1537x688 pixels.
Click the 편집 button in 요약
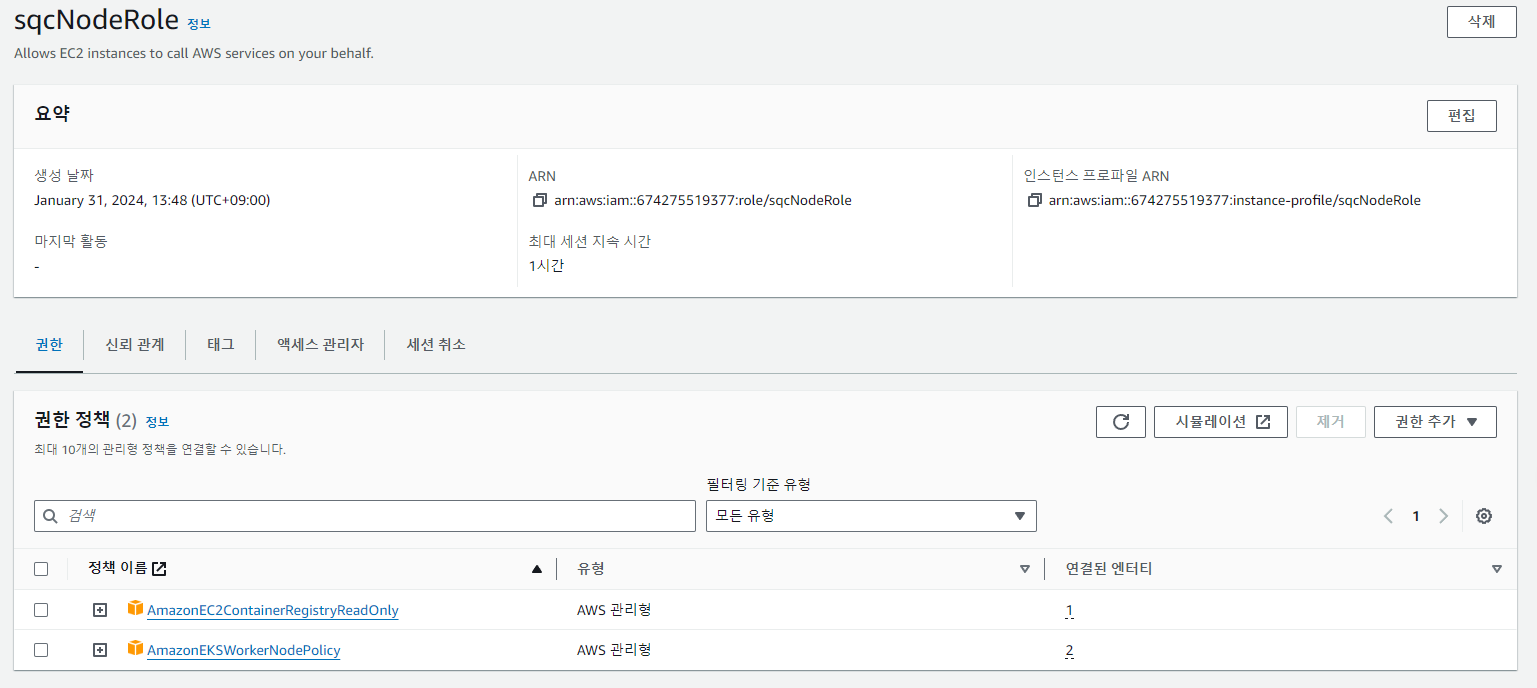pos(1461,116)
